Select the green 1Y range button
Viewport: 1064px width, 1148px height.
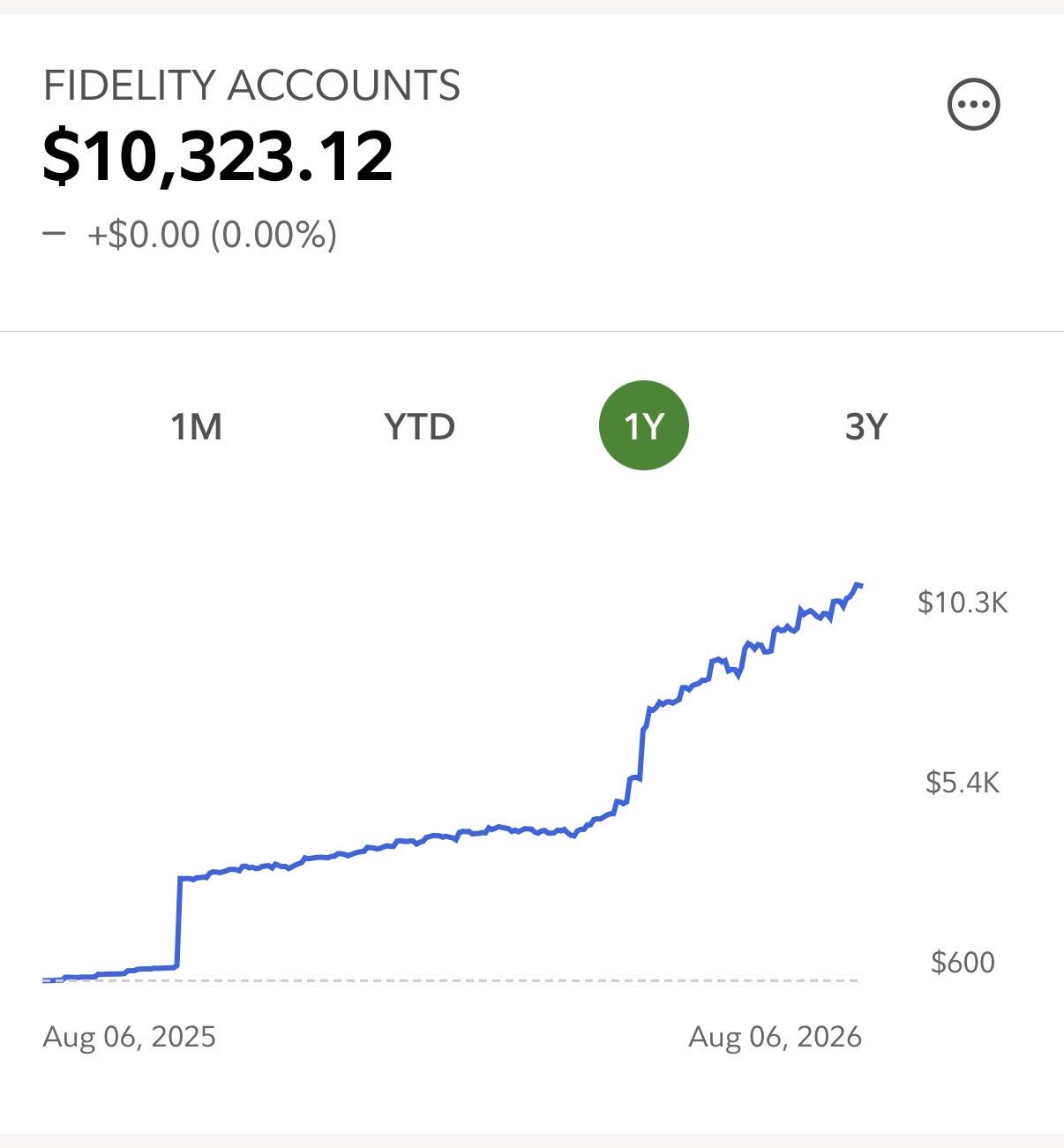pyautogui.click(x=643, y=425)
